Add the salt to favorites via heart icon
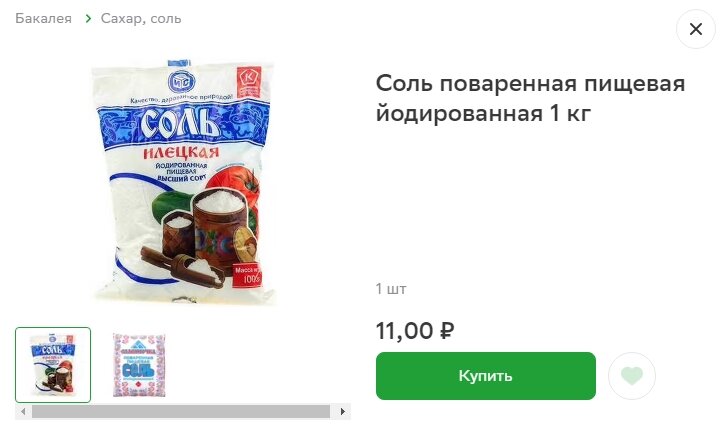 pos(632,376)
